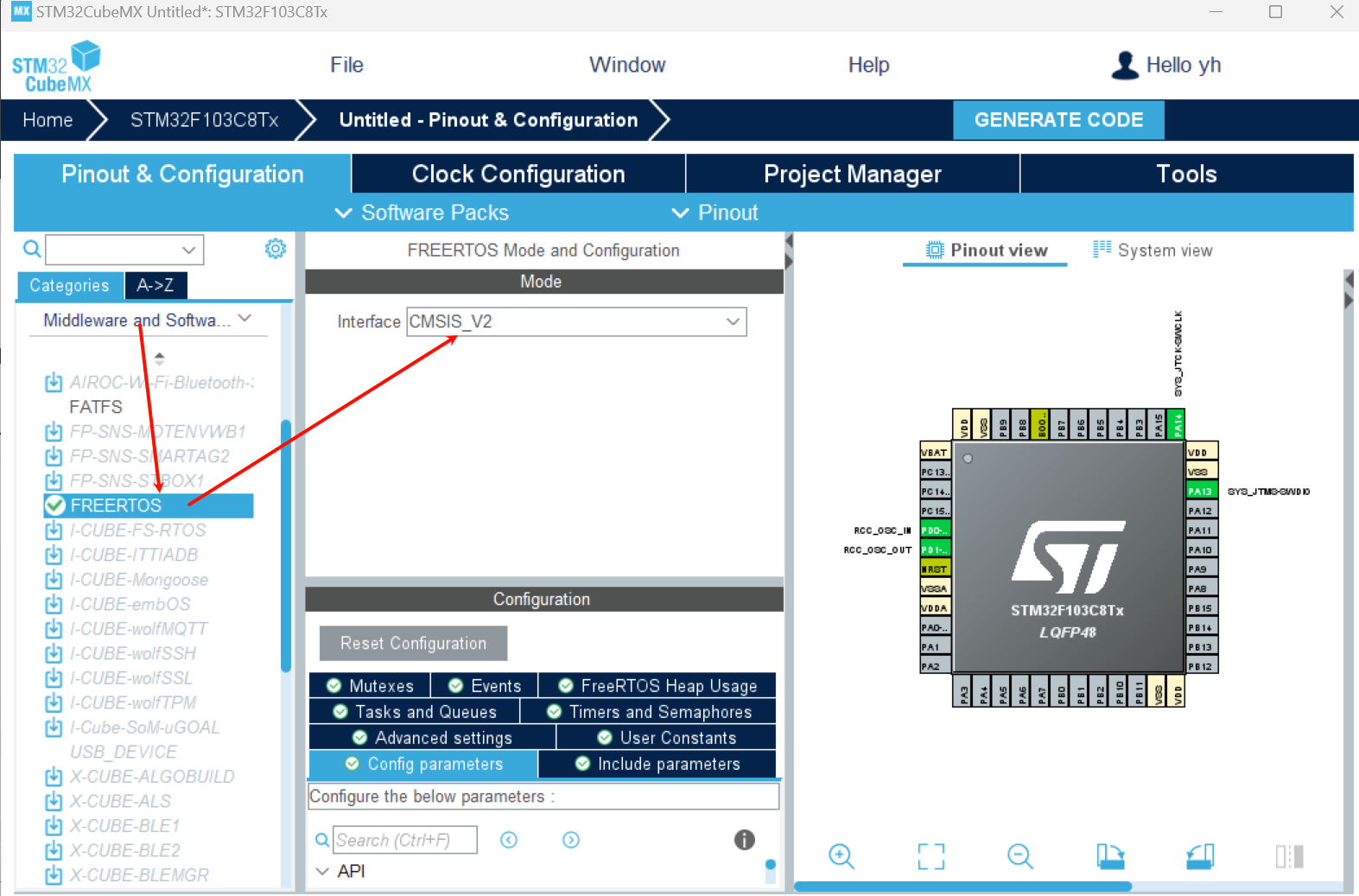Click the fit-to-screen icon under pinout view
This screenshot has width=1359, height=896.
(x=931, y=856)
